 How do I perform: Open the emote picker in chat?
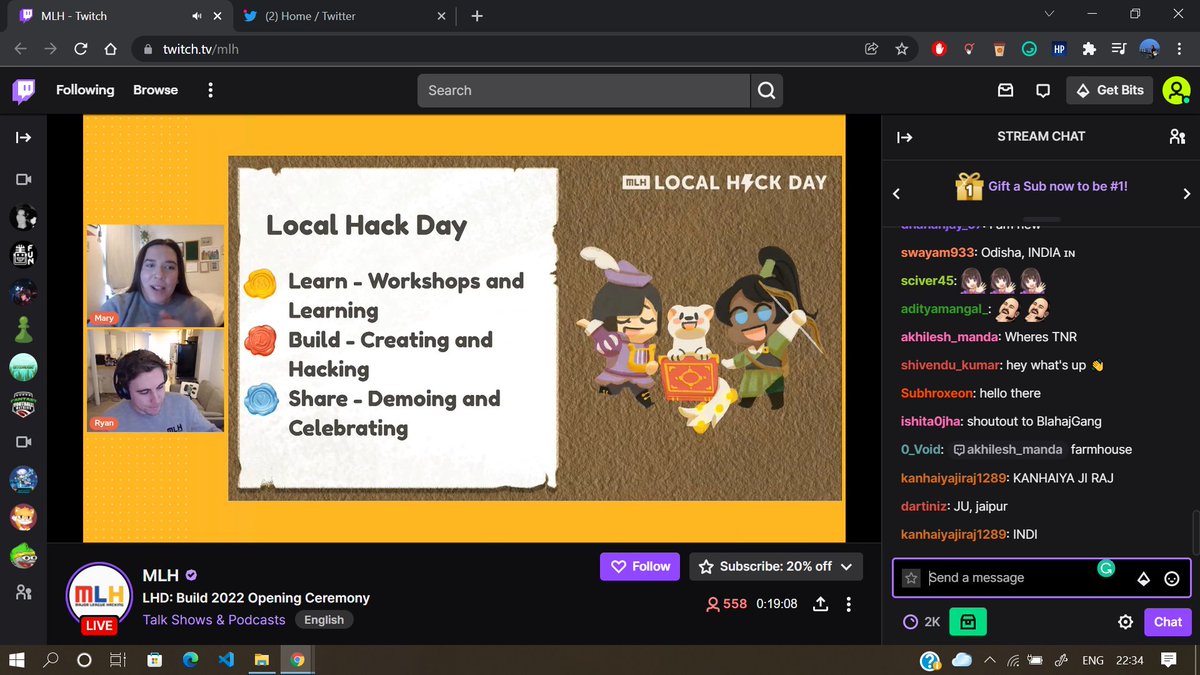point(1169,578)
